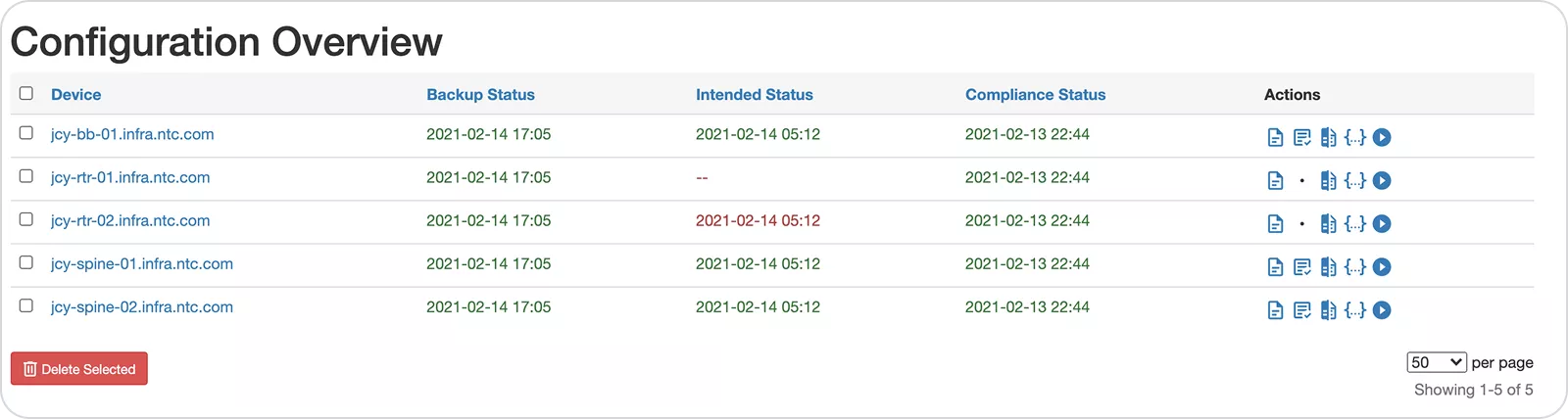Viewport: 1568px width, 419px height.
Task: Sort by the Device column header
Action: 75,95
